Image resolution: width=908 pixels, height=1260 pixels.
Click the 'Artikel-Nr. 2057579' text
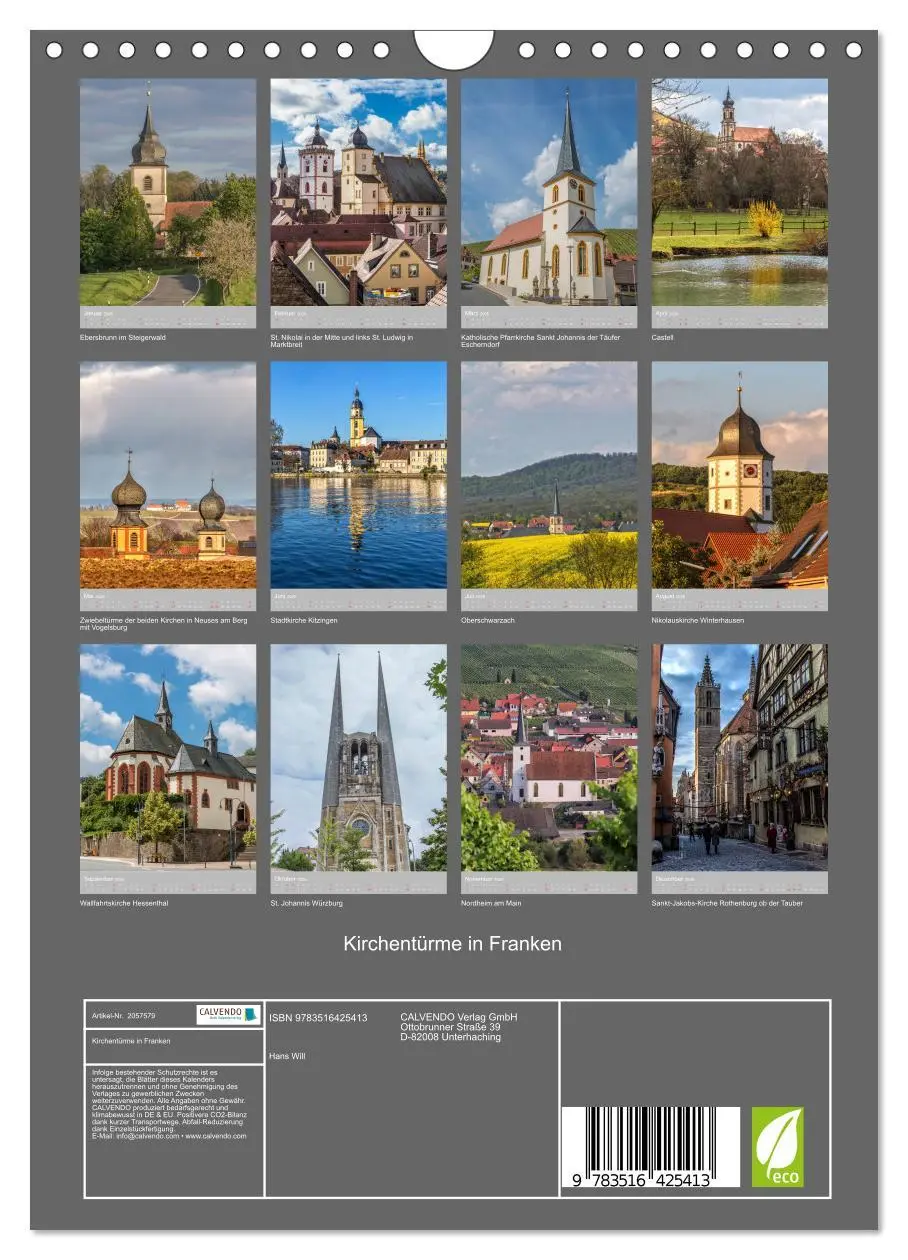coord(123,1015)
